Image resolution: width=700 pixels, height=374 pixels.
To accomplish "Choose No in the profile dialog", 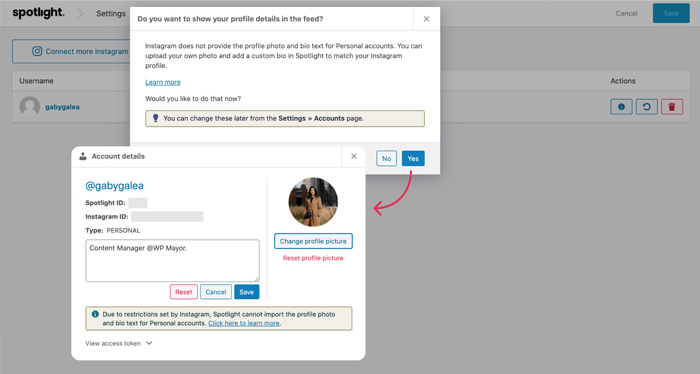I will click(386, 158).
